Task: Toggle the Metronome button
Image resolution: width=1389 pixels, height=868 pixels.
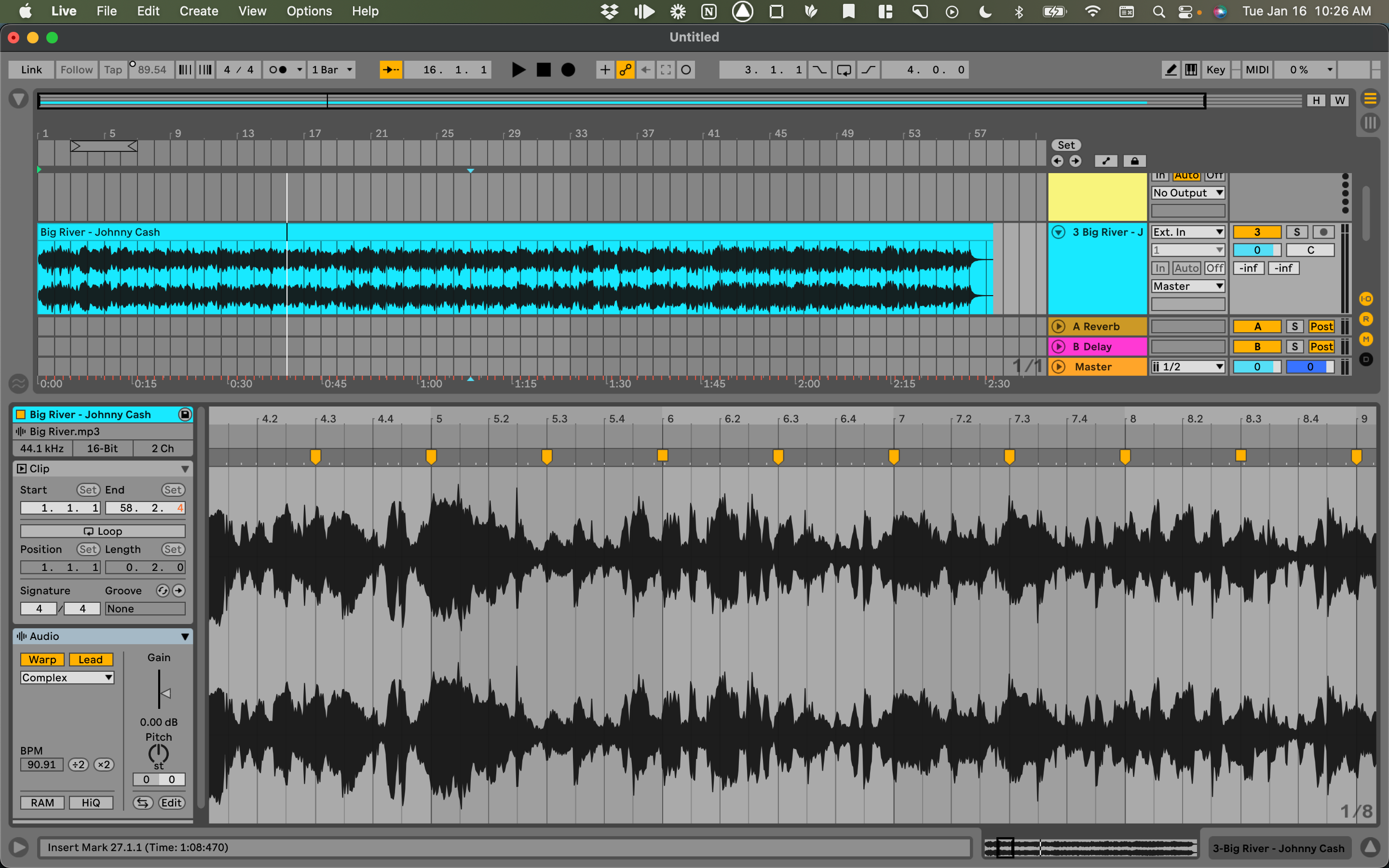Action: [x=278, y=69]
